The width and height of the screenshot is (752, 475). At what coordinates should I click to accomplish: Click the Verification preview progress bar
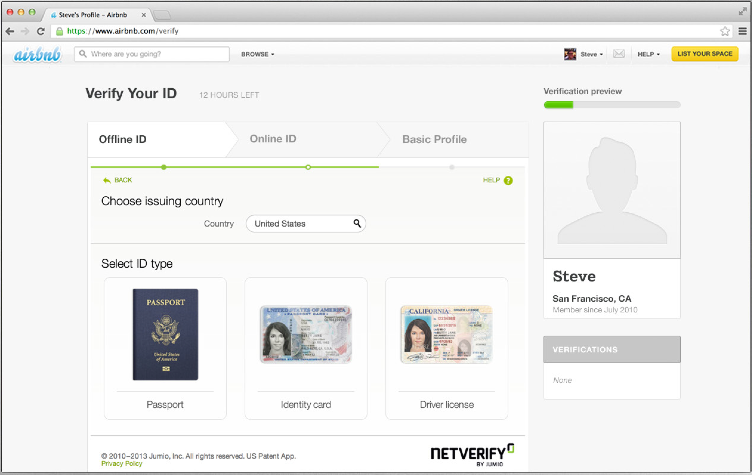(x=612, y=105)
